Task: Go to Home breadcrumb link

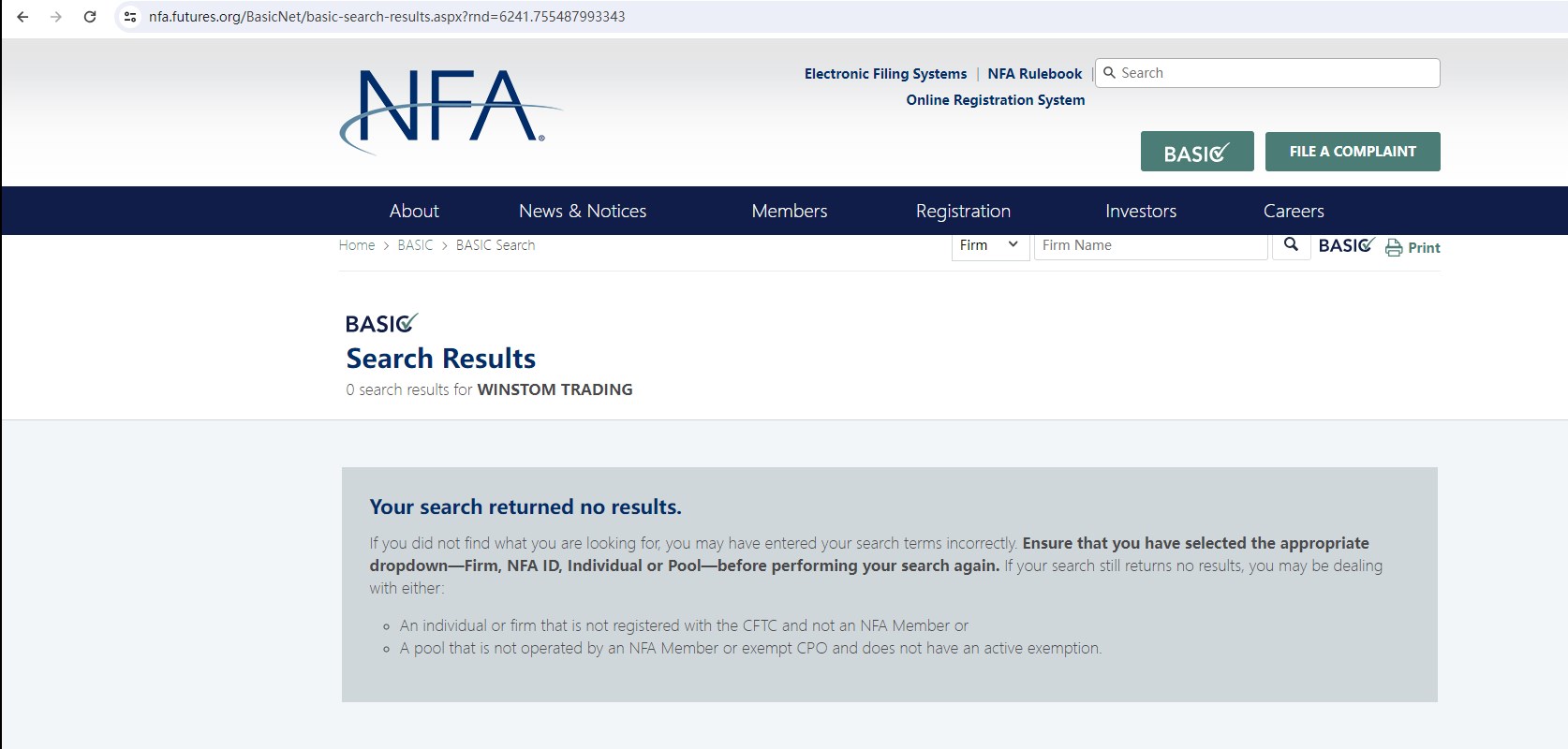Action: pyautogui.click(x=357, y=245)
